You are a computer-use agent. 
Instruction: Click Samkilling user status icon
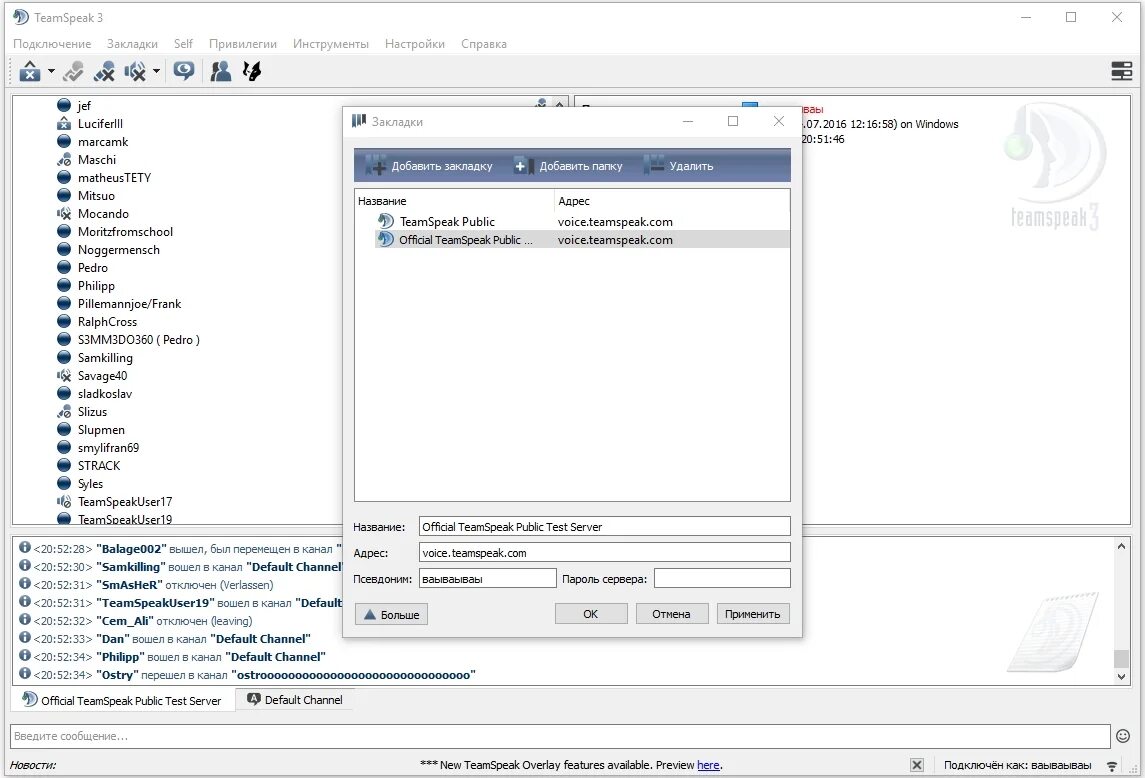[64, 357]
